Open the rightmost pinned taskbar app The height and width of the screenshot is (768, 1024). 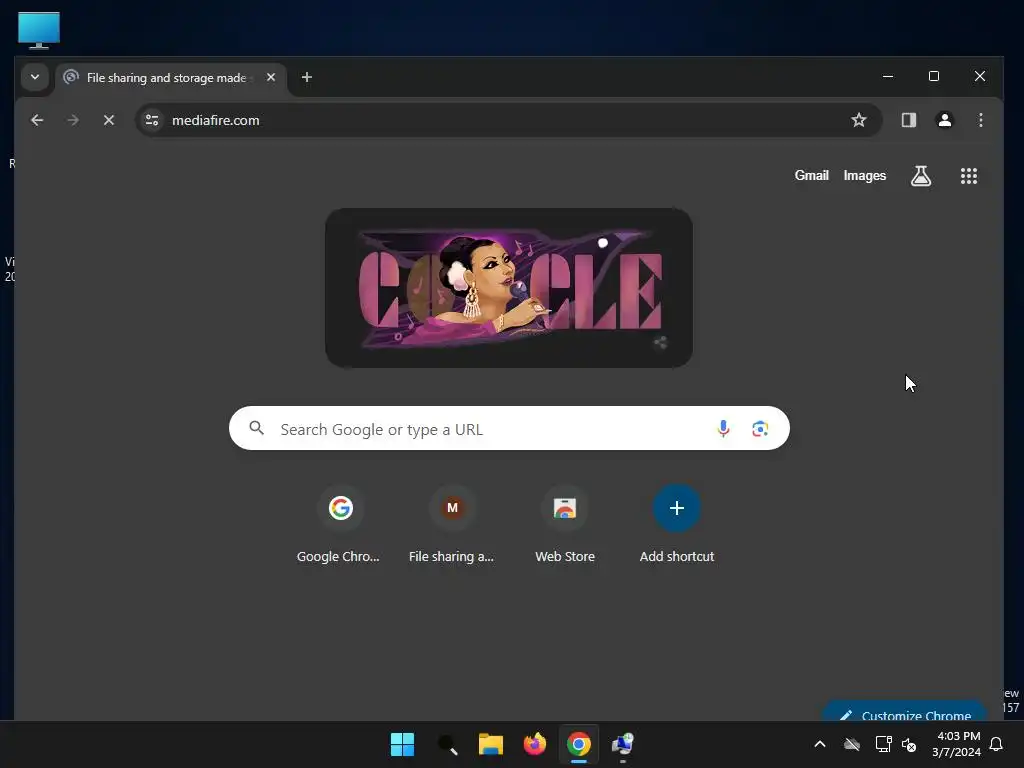622,744
